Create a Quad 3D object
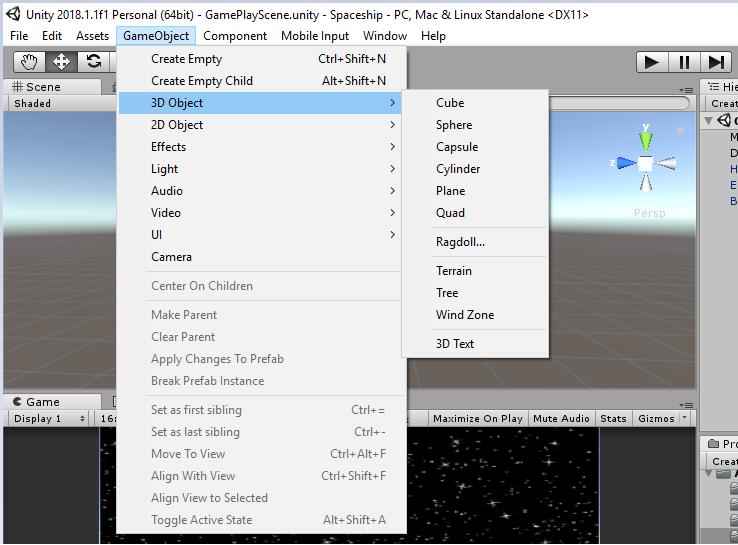The image size is (738, 545). pos(475,213)
